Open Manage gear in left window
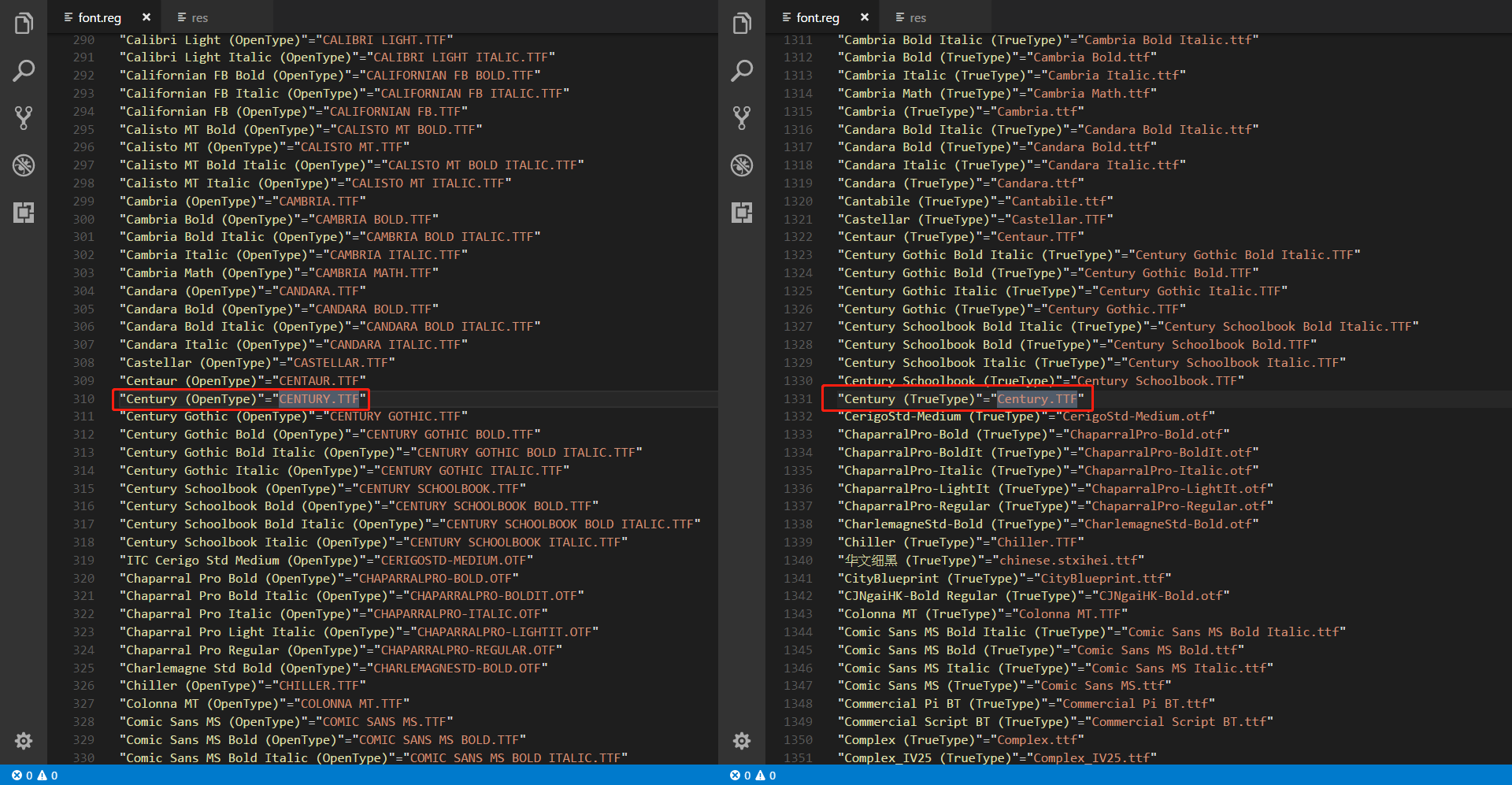Image resolution: width=1512 pixels, height=785 pixels. pyautogui.click(x=24, y=741)
